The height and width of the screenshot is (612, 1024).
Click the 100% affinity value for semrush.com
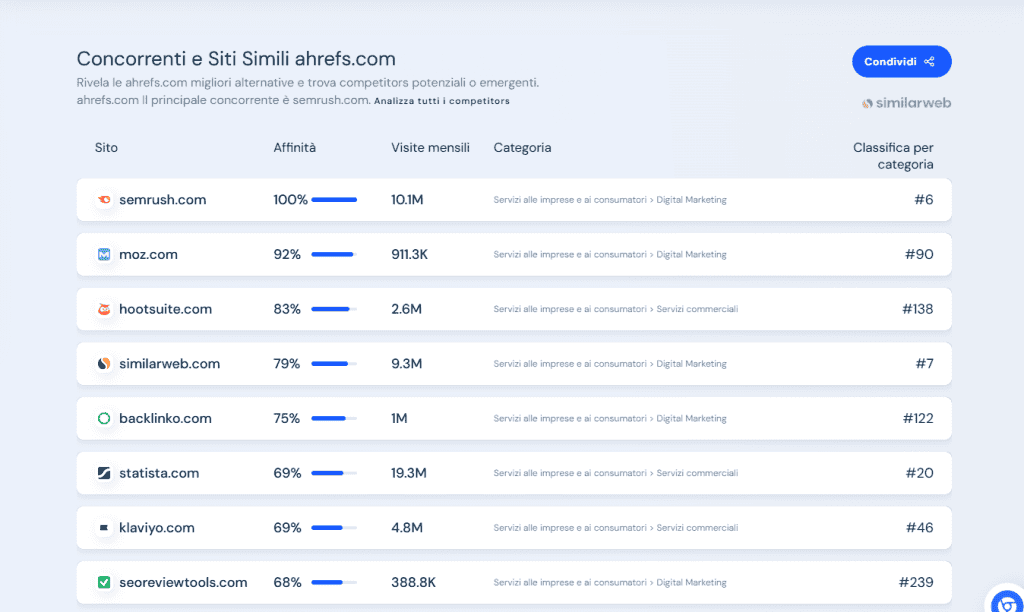(x=290, y=200)
